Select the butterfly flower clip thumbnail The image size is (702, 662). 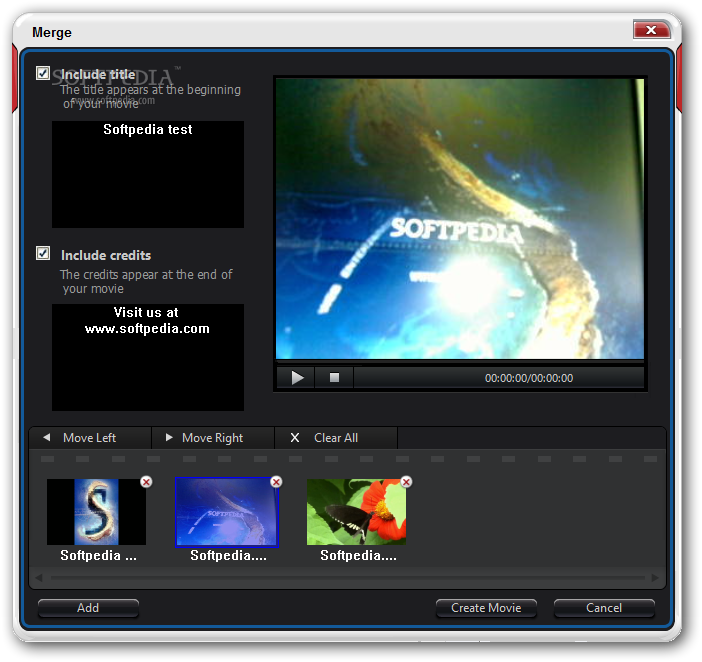coord(356,512)
